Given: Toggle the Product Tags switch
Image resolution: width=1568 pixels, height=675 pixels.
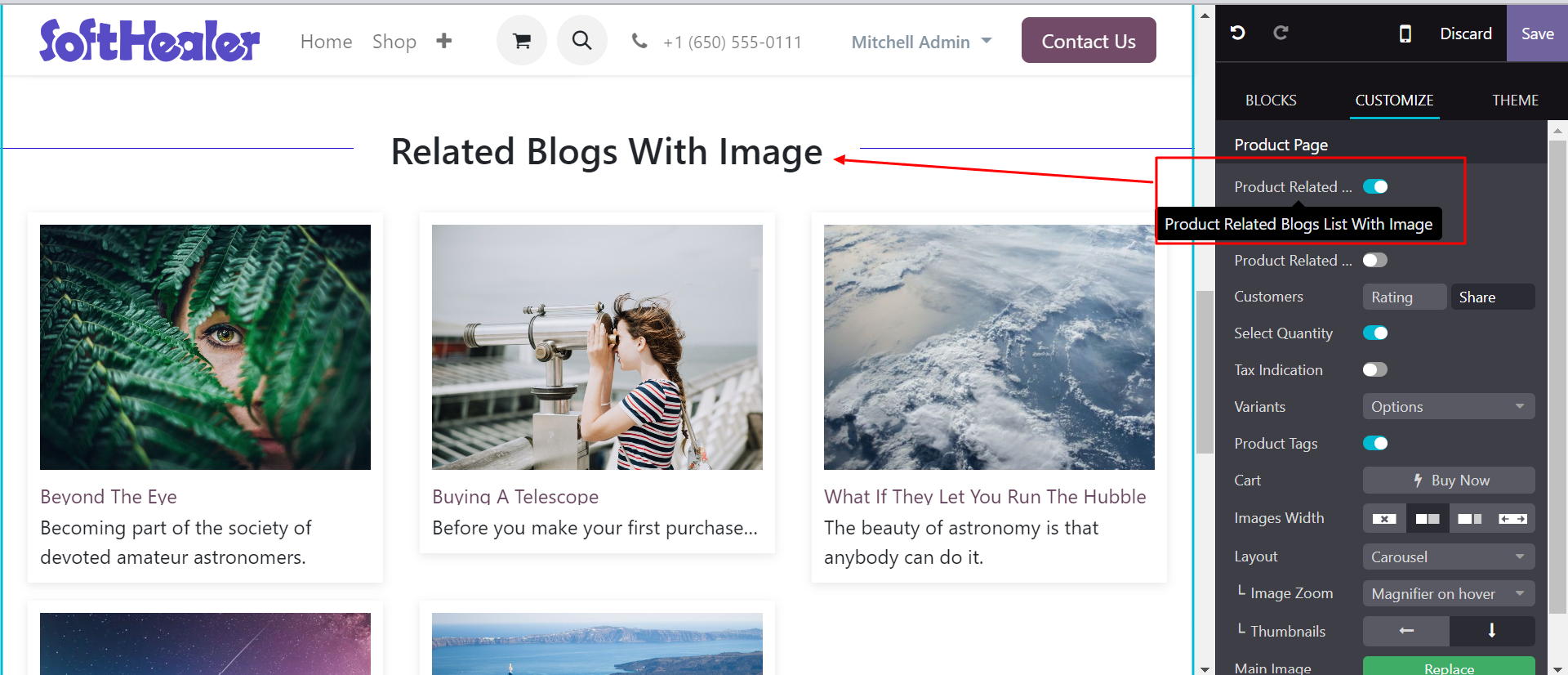Looking at the screenshot, I should 1375,444.
